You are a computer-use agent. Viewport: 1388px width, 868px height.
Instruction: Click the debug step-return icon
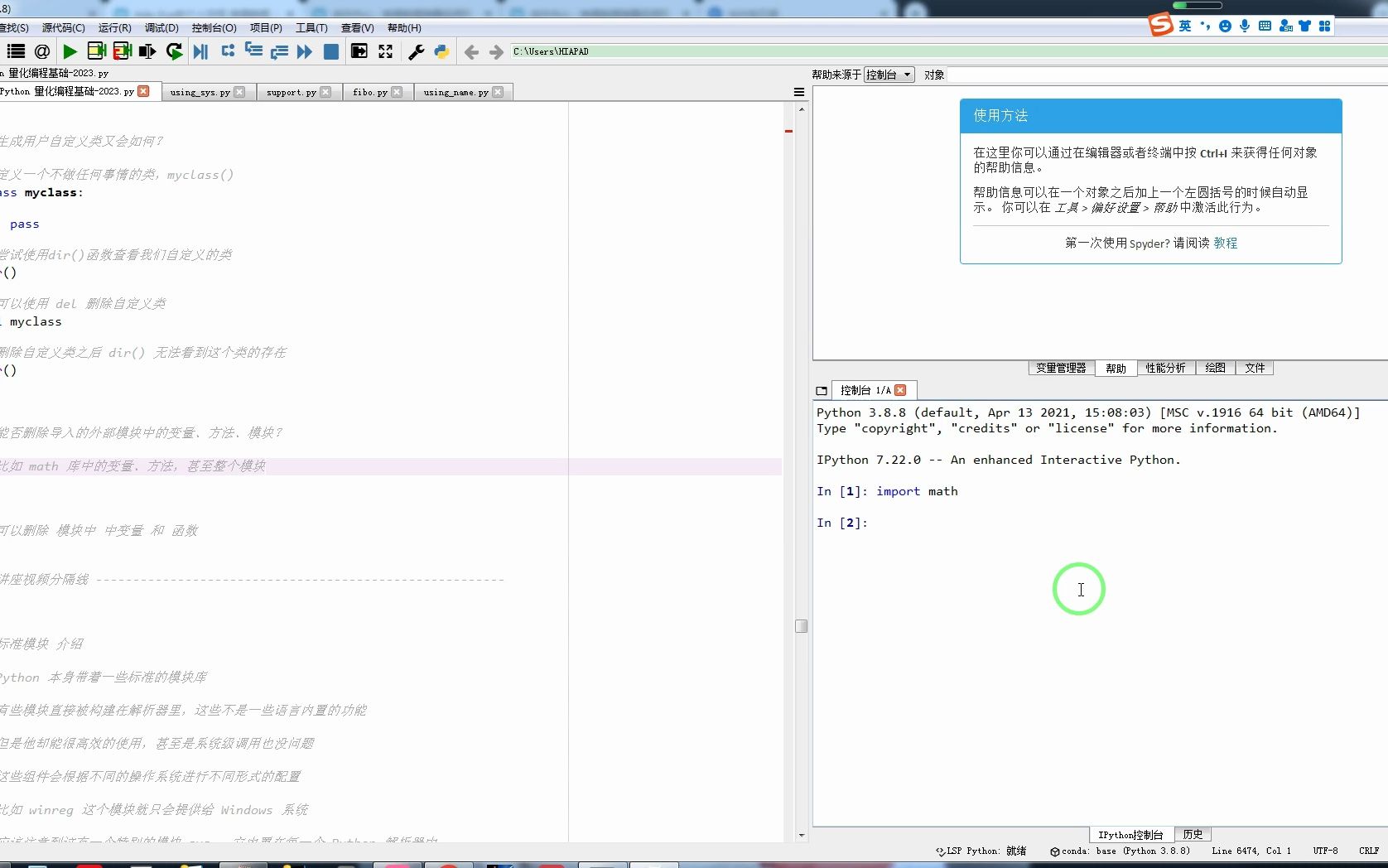(279, 51)
